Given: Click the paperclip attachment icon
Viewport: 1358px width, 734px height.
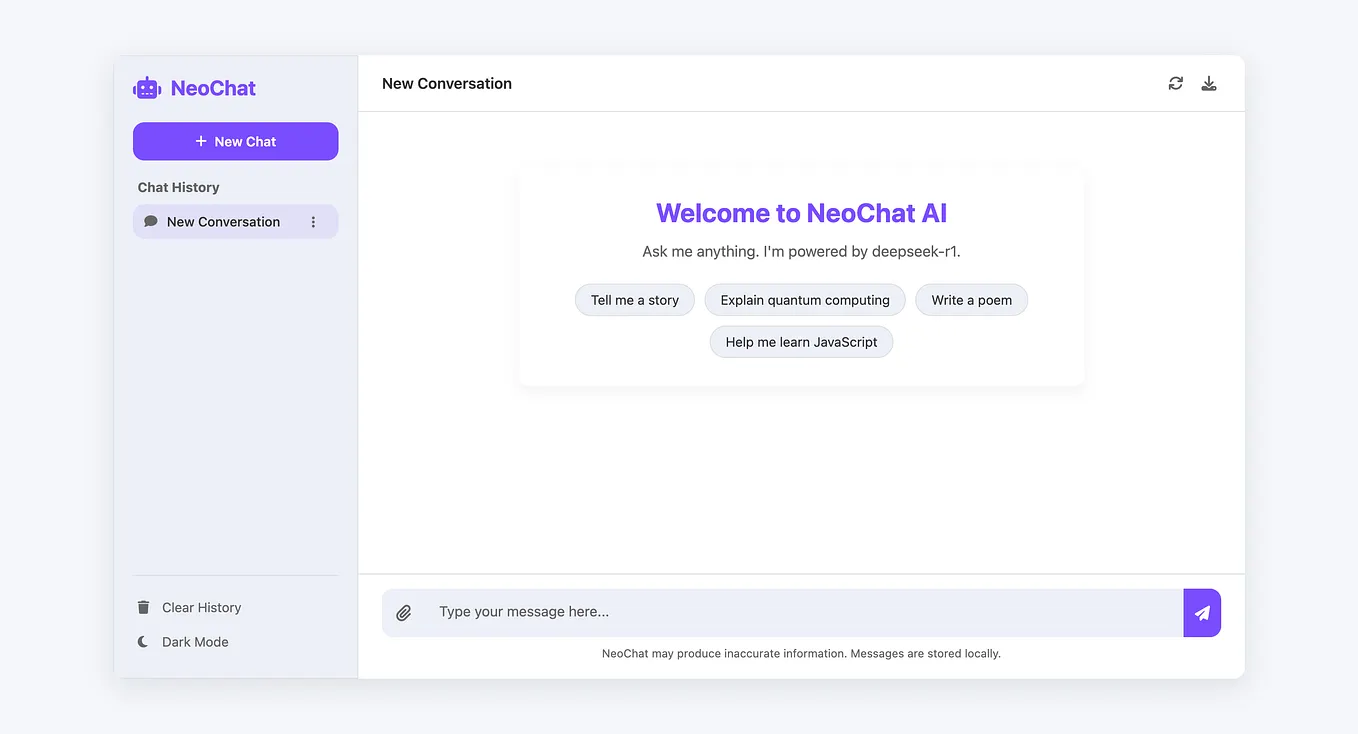Looking at the screenshot, I should [404, 611].
